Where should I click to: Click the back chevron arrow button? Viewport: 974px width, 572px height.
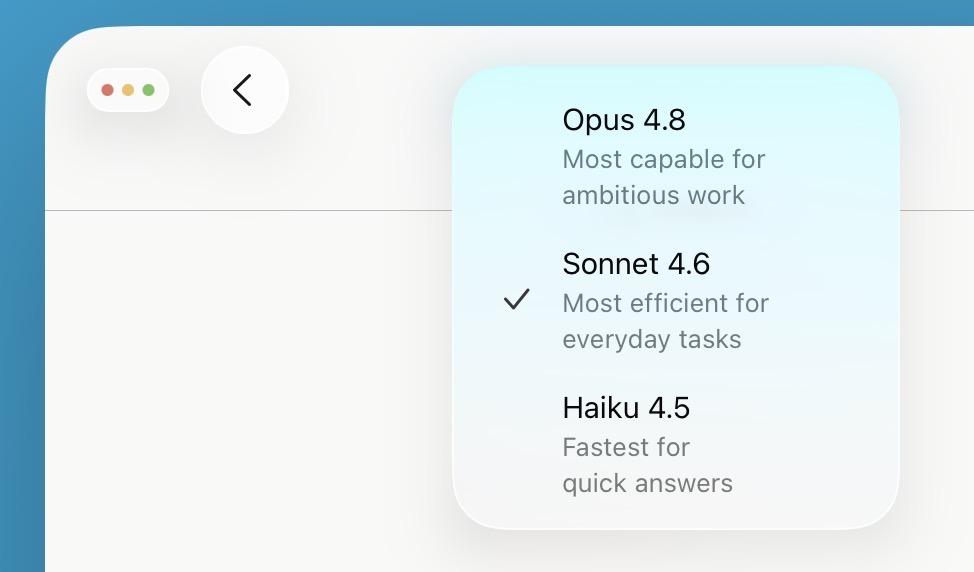245,90
